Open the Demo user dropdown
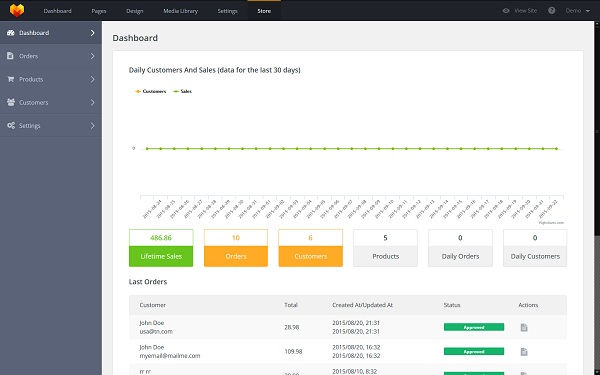Viewport: 600px width, 375px height. [x=577, y=11]
